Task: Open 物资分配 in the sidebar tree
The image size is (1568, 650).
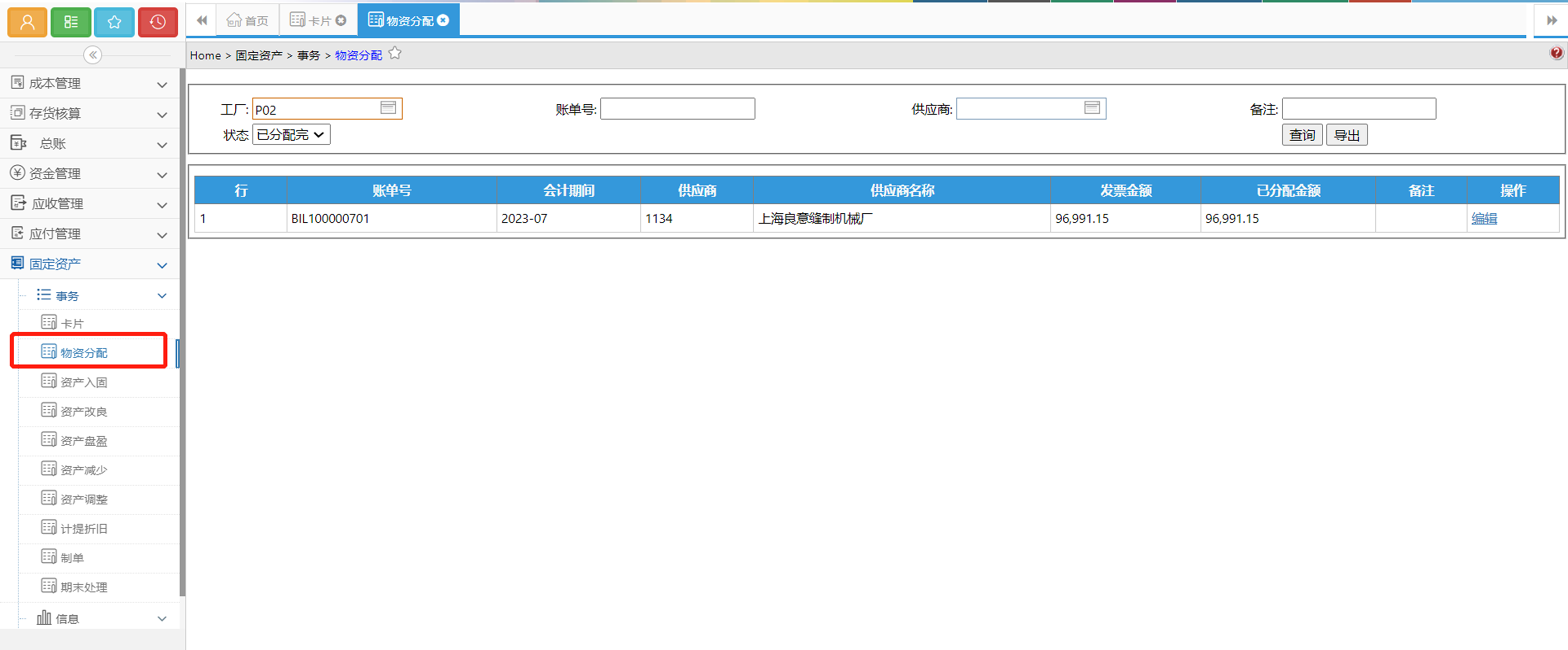Action: [x=99, y=352]
